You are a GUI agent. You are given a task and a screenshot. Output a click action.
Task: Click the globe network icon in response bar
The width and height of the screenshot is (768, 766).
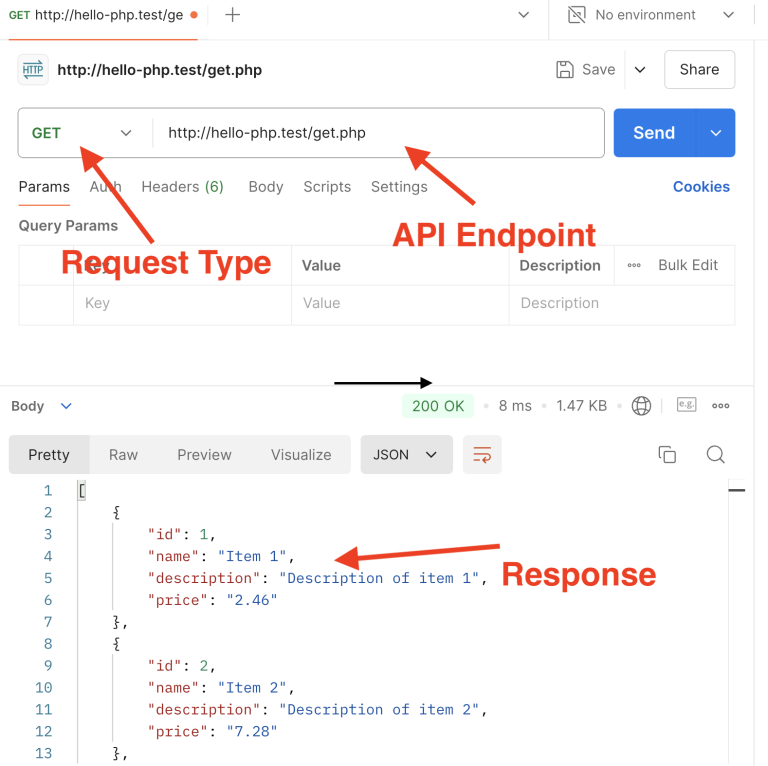point(642,406)
